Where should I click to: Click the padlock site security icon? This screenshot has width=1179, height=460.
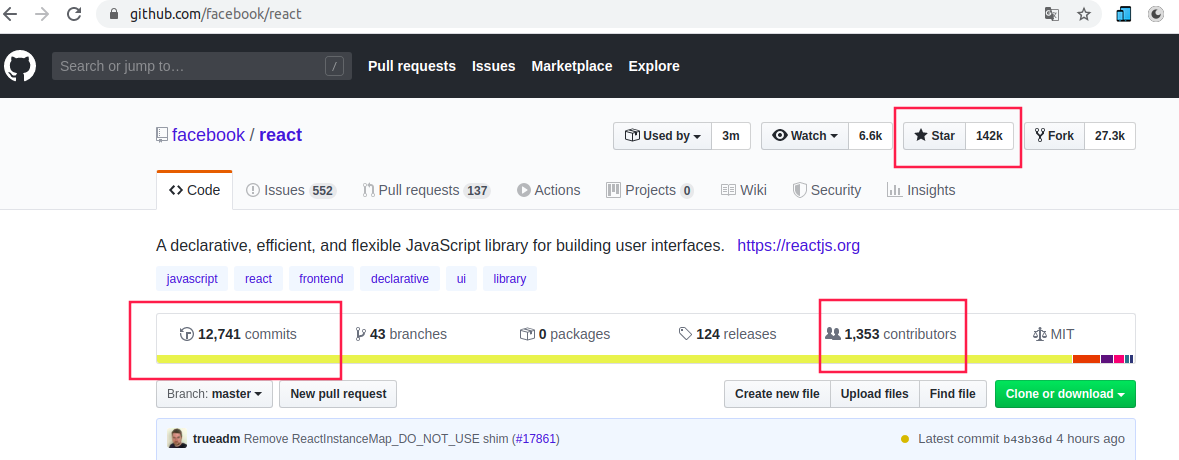[114, 14]
